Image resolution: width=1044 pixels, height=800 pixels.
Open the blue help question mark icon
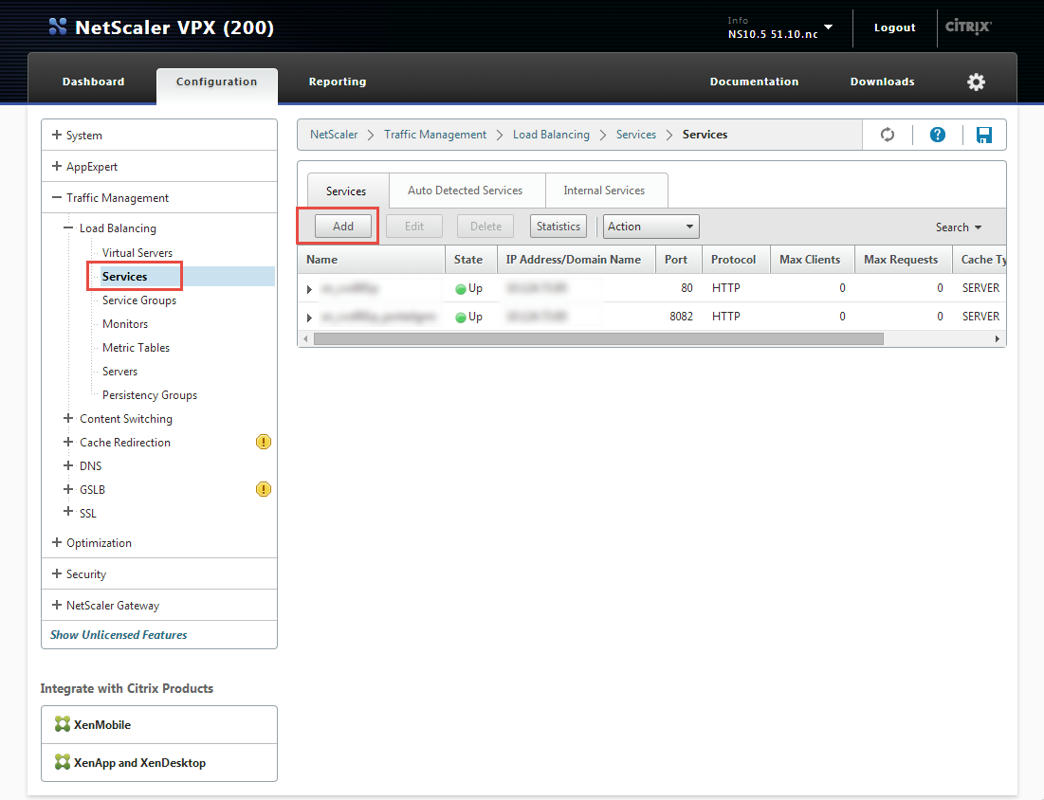click(937, 135)
